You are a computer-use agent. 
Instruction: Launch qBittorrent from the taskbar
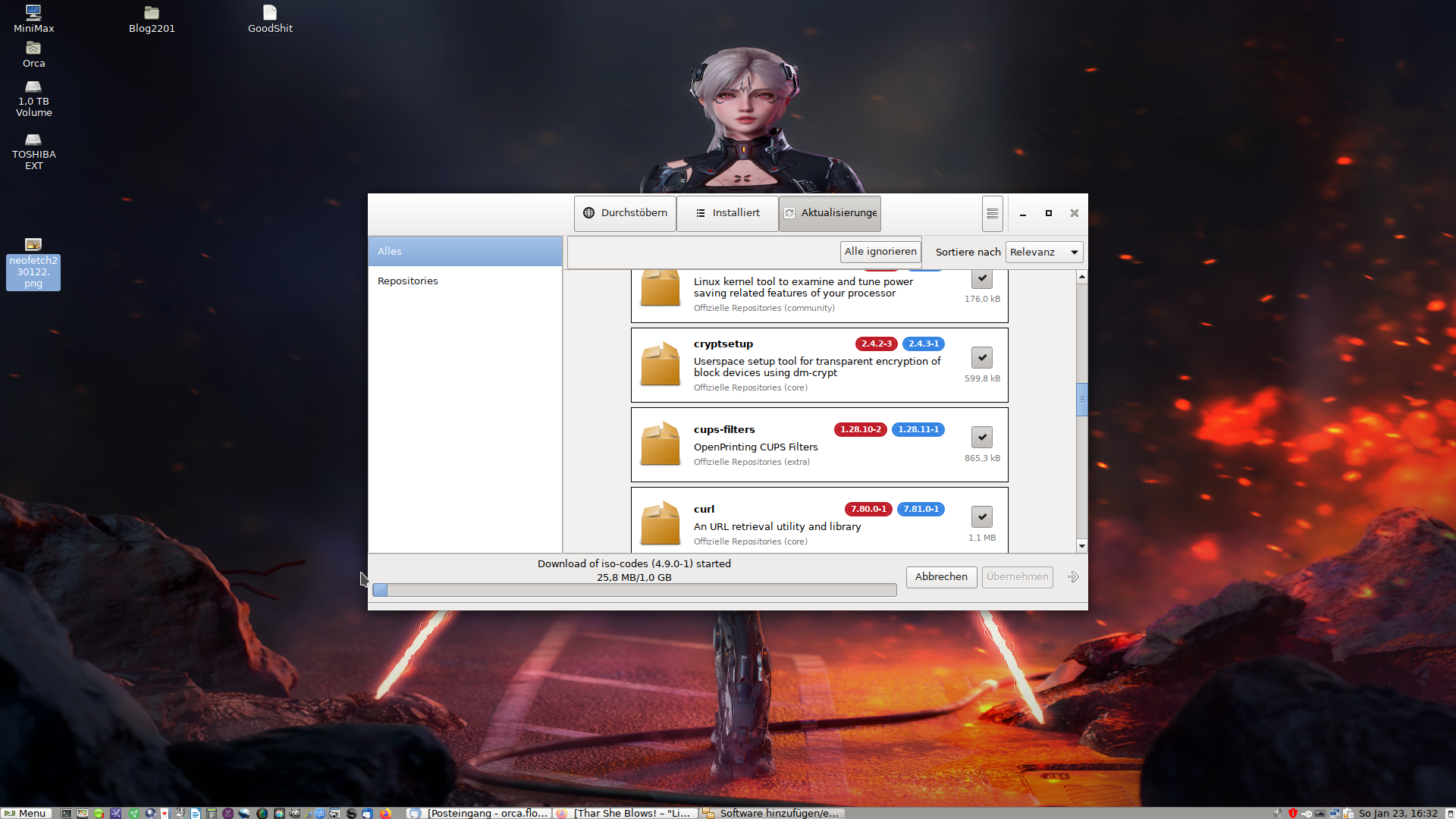coord(320,813)
